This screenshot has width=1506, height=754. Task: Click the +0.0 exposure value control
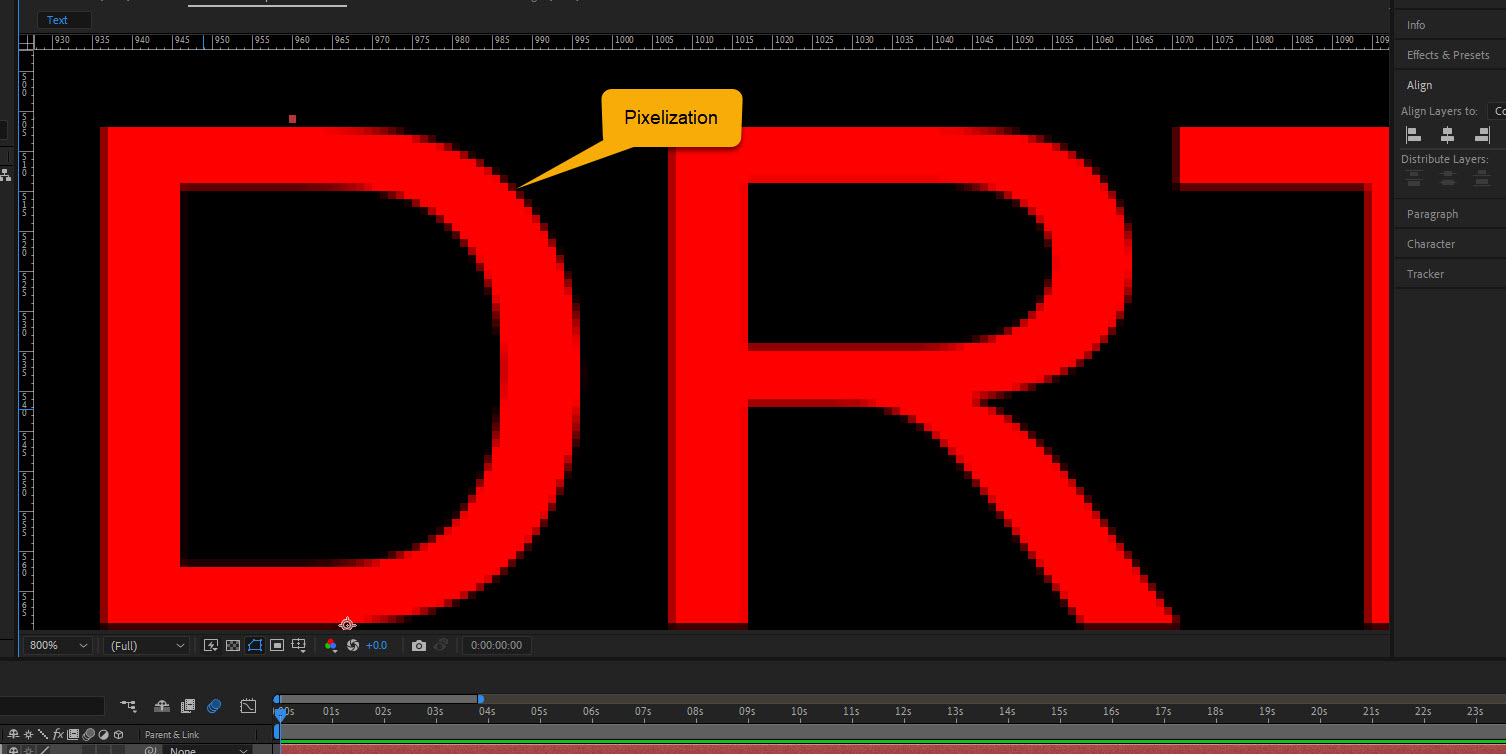point(377,645)
